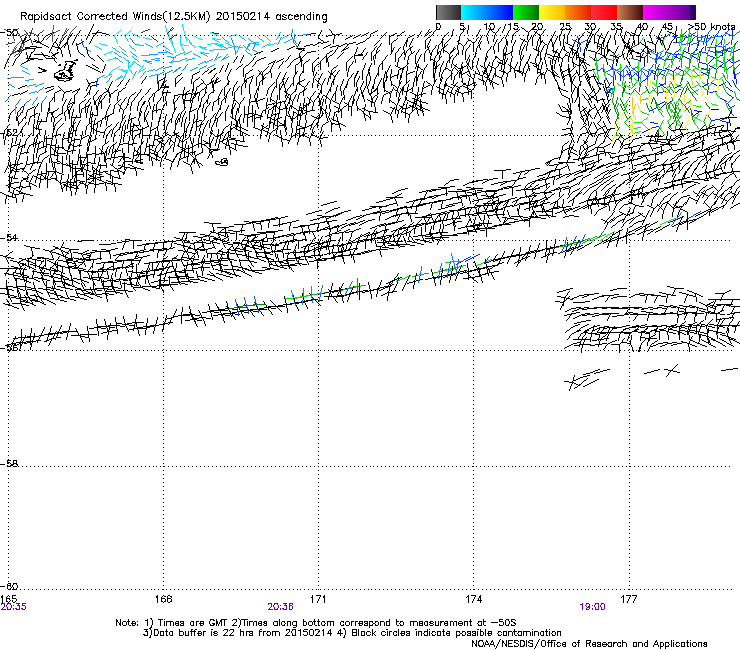Click the latitude label '-60'
The width and height of the screenshot is (740, 650).
9,586
